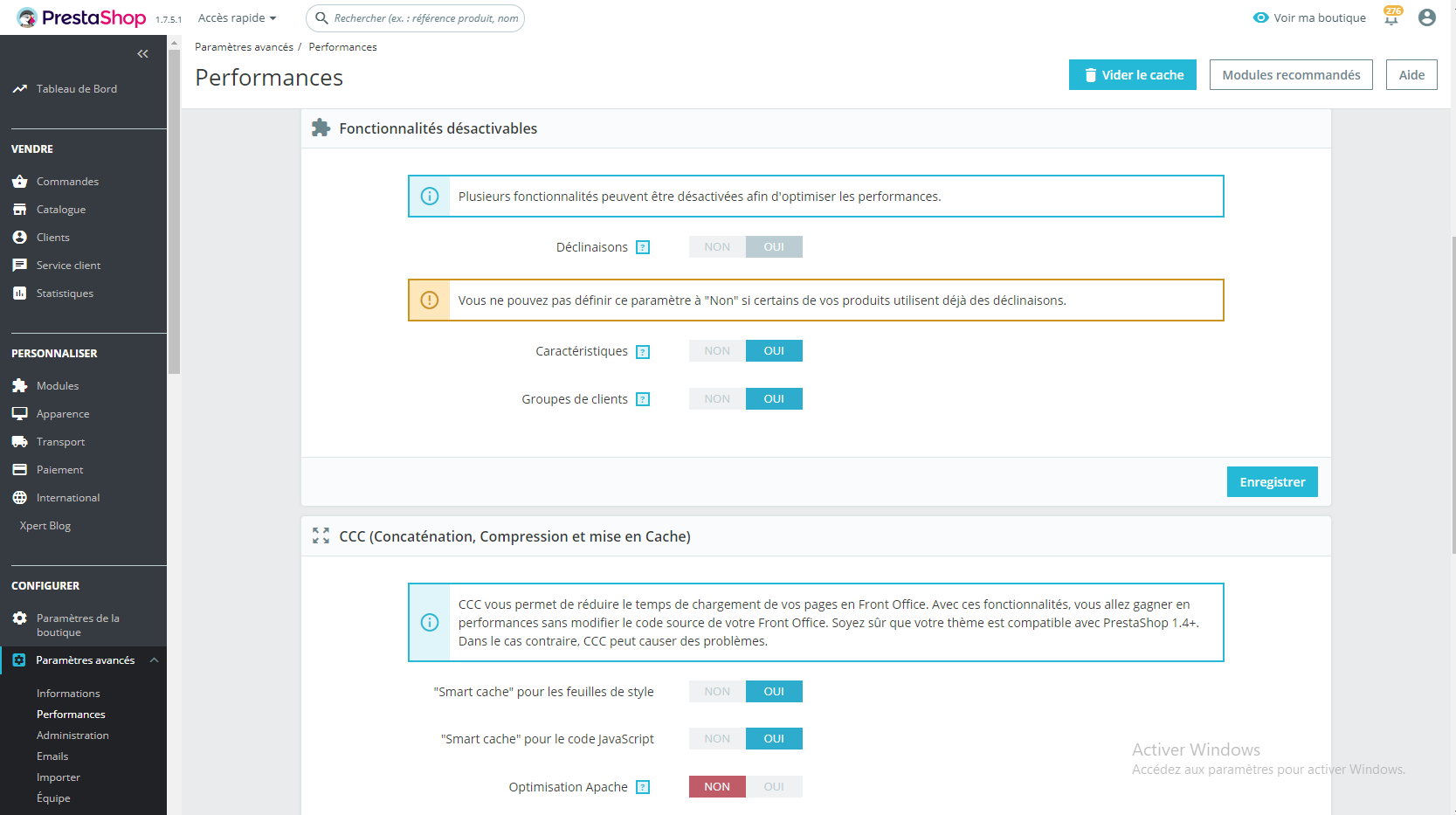Click the Tableau de Bord trend icon
The width and height of the screenshot is (1456, 815).
pyautogui.click(x=19, y=89)
